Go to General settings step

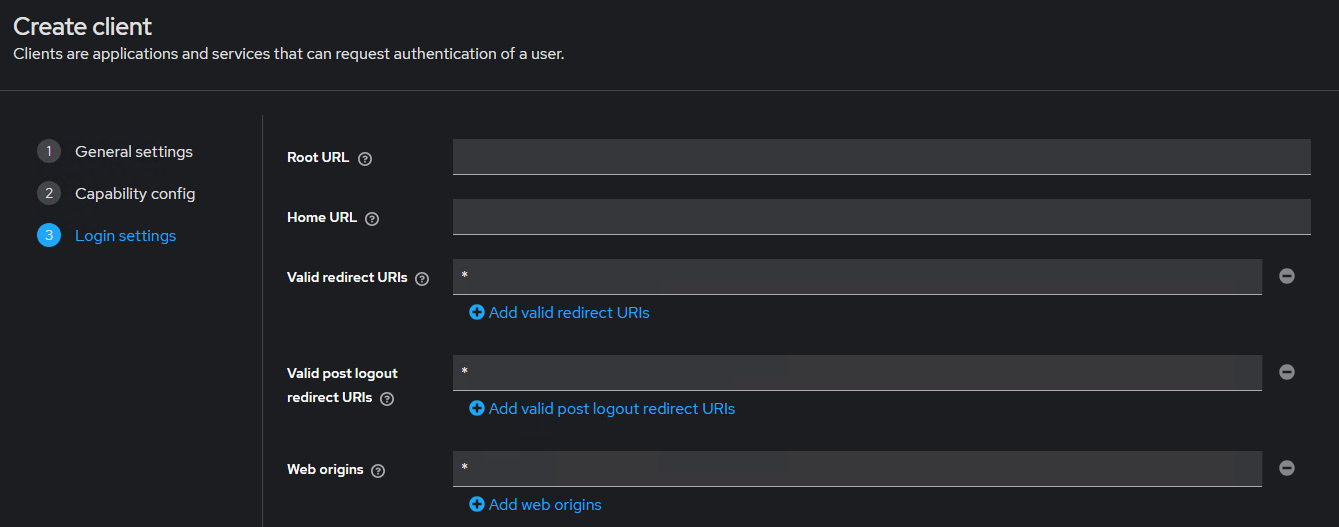point(134,152)
